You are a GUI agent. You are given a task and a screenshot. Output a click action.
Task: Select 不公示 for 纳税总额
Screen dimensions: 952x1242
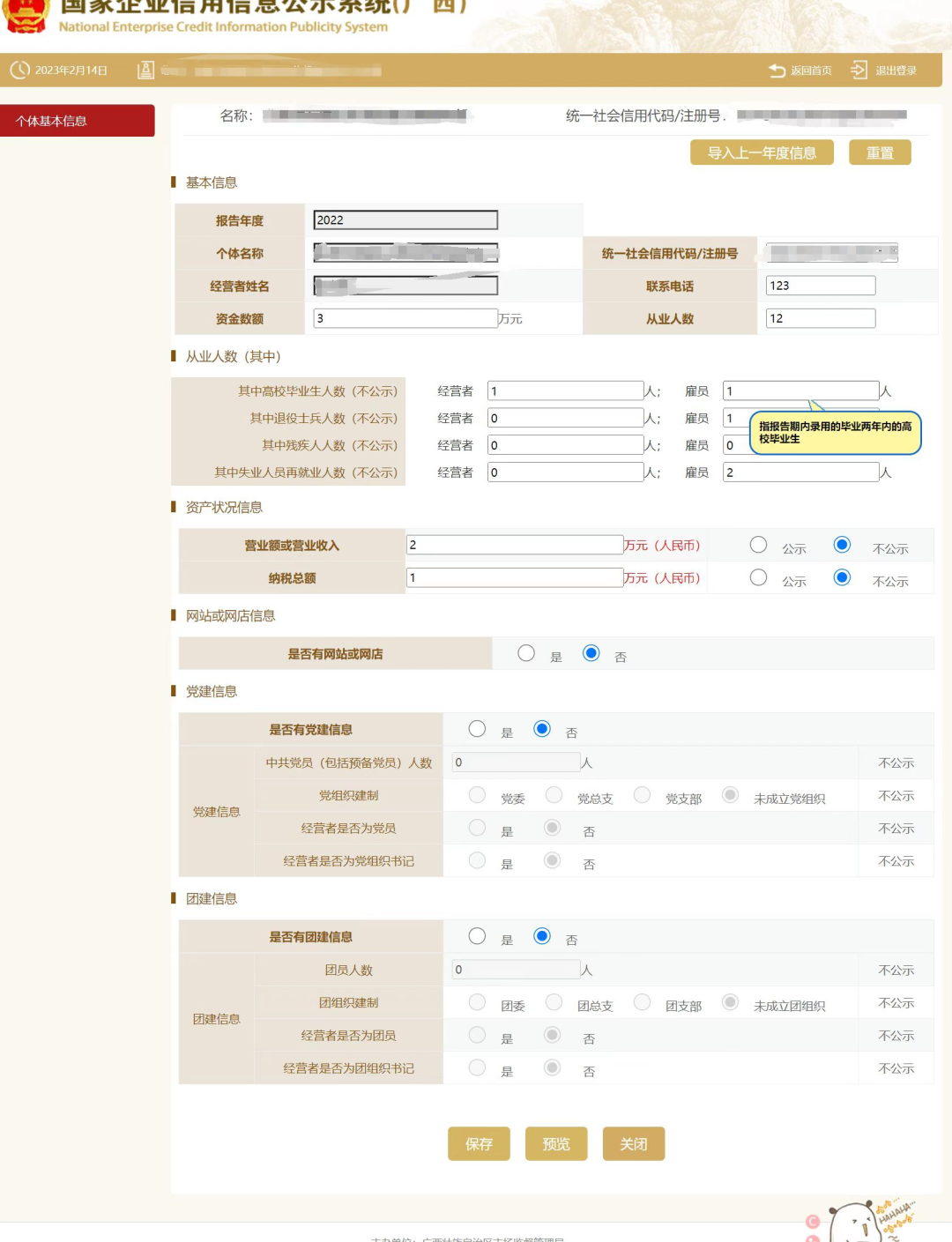click(842, 578)
